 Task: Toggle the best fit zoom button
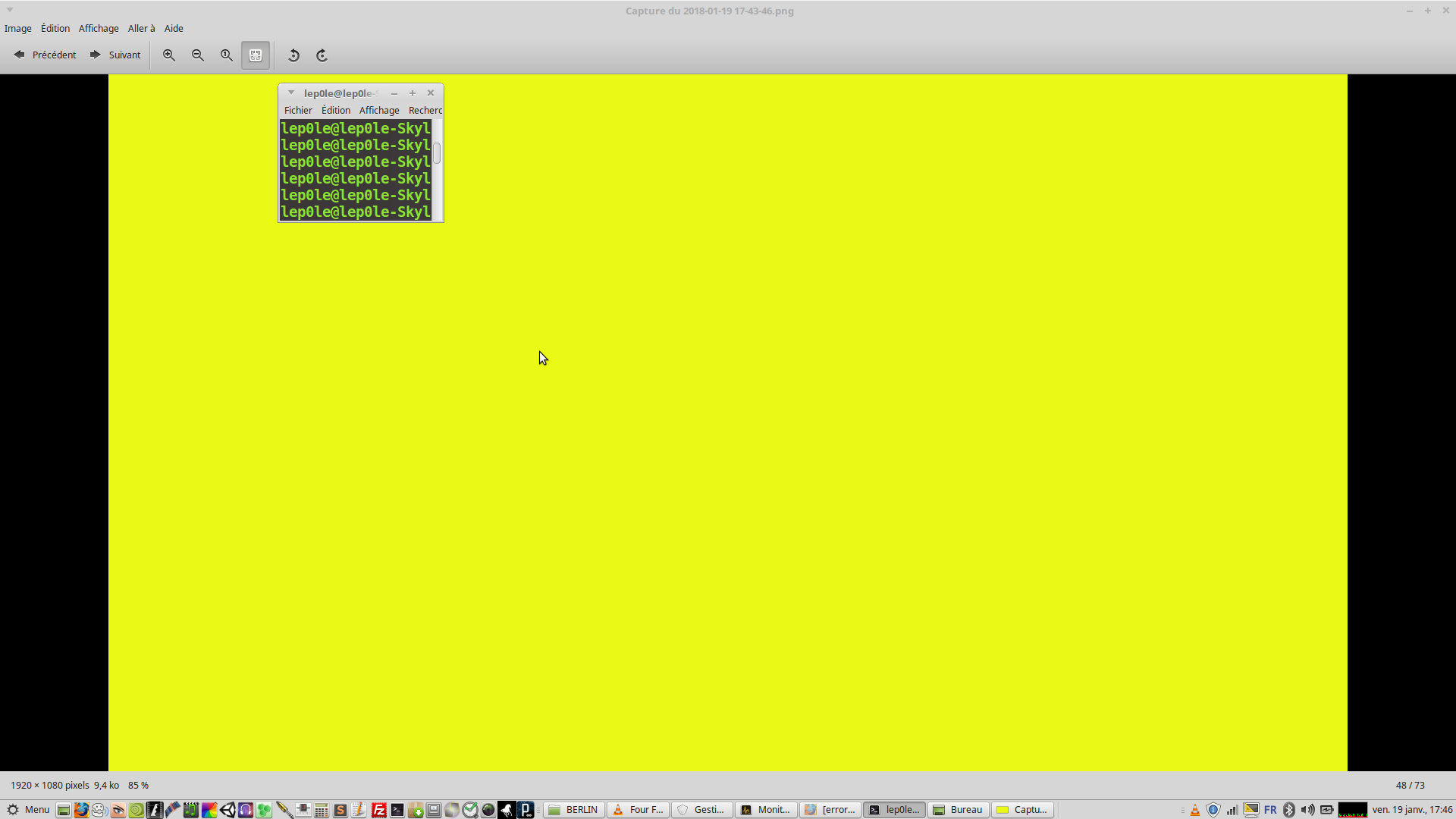pyautogui.click(x=256, y=55)
